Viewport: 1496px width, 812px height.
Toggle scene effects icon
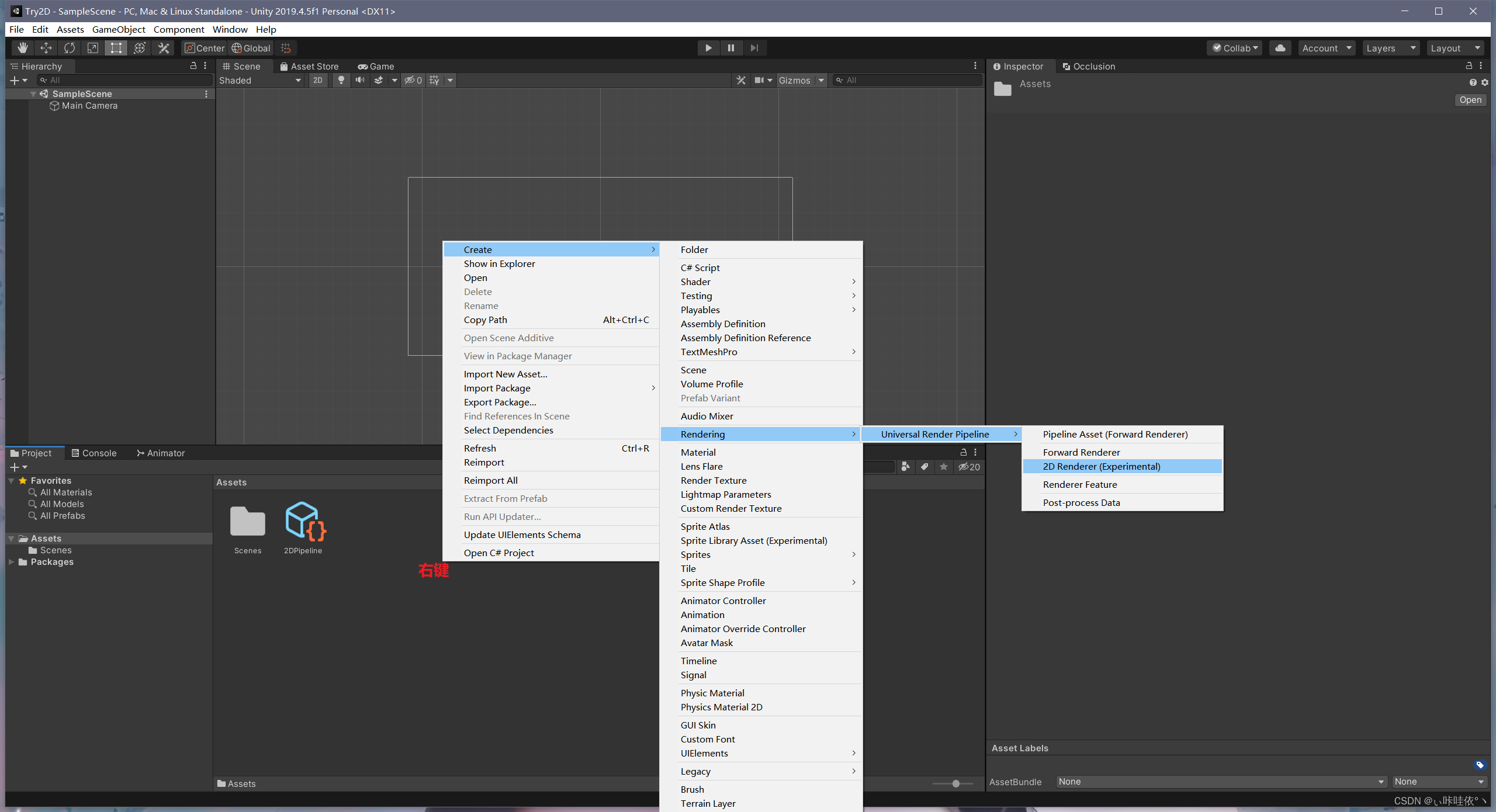[379, 80]
